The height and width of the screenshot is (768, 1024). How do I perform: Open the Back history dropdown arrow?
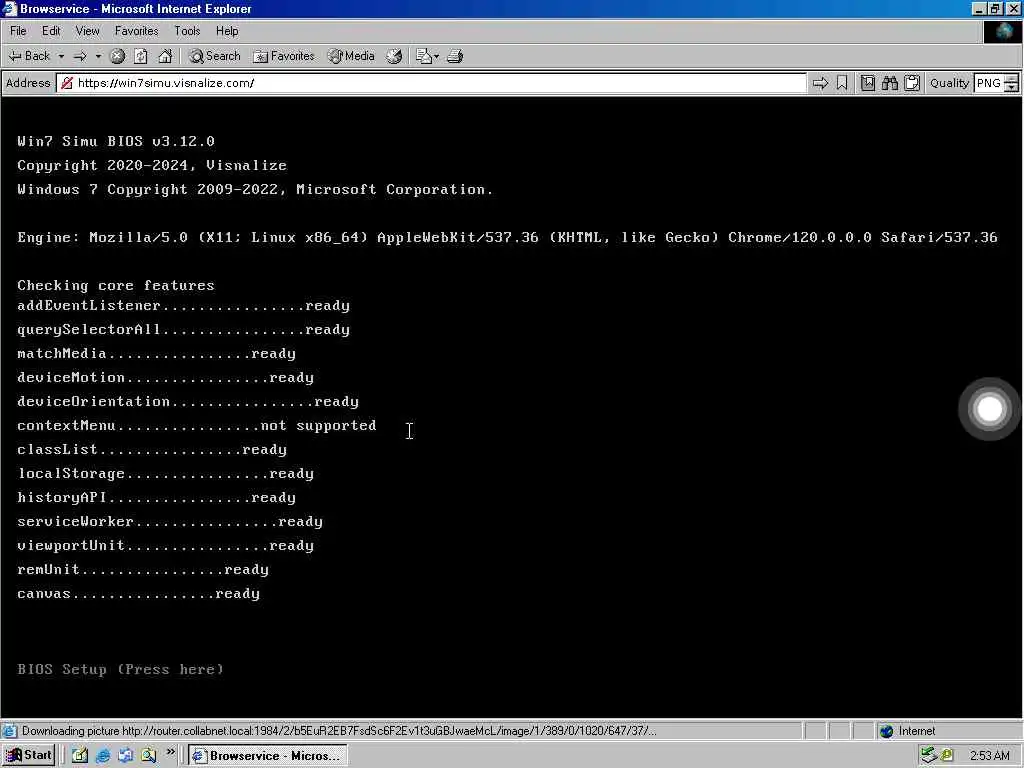[61, 56]
